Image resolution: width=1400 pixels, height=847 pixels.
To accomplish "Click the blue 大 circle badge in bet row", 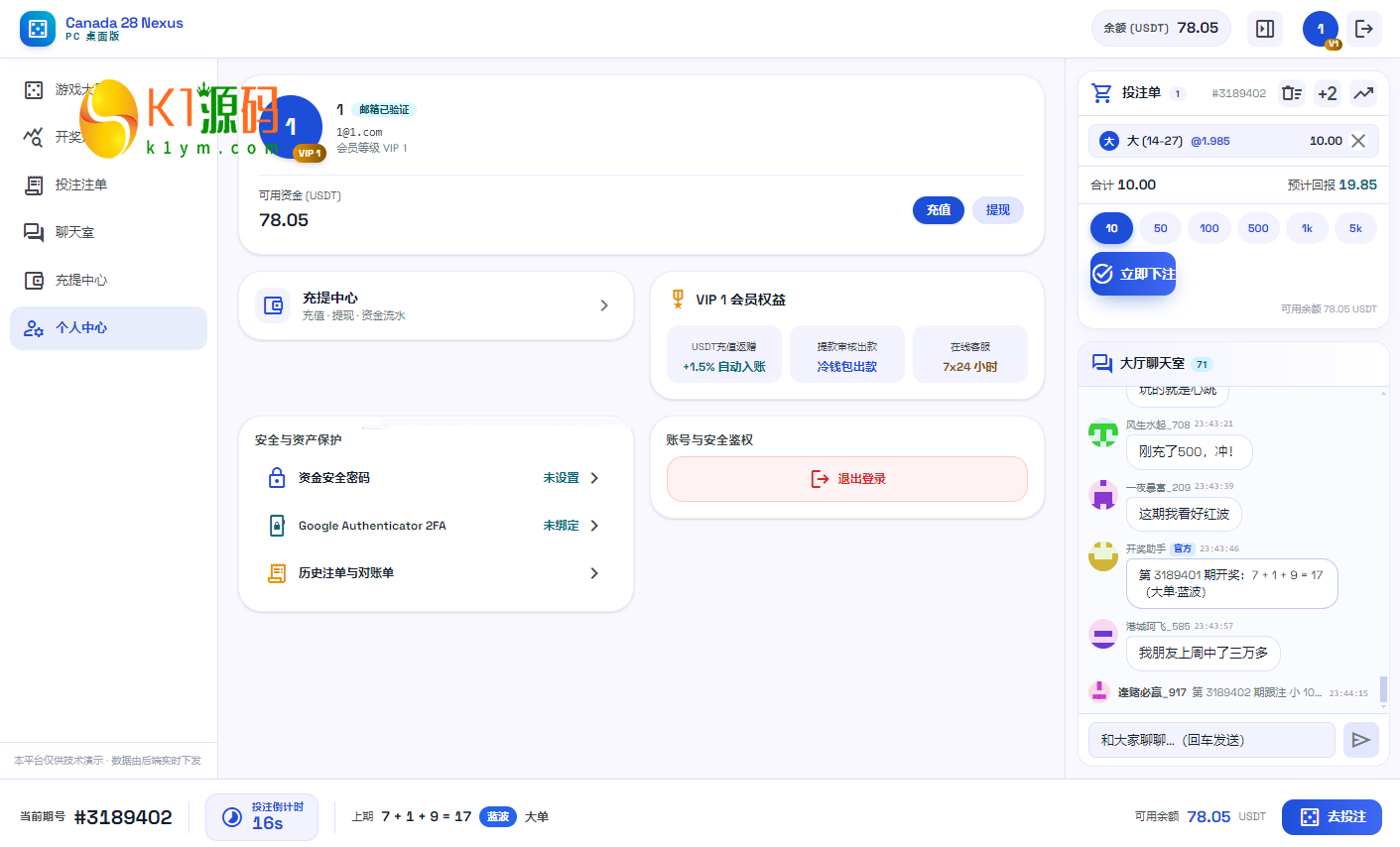I will 1109,141.
